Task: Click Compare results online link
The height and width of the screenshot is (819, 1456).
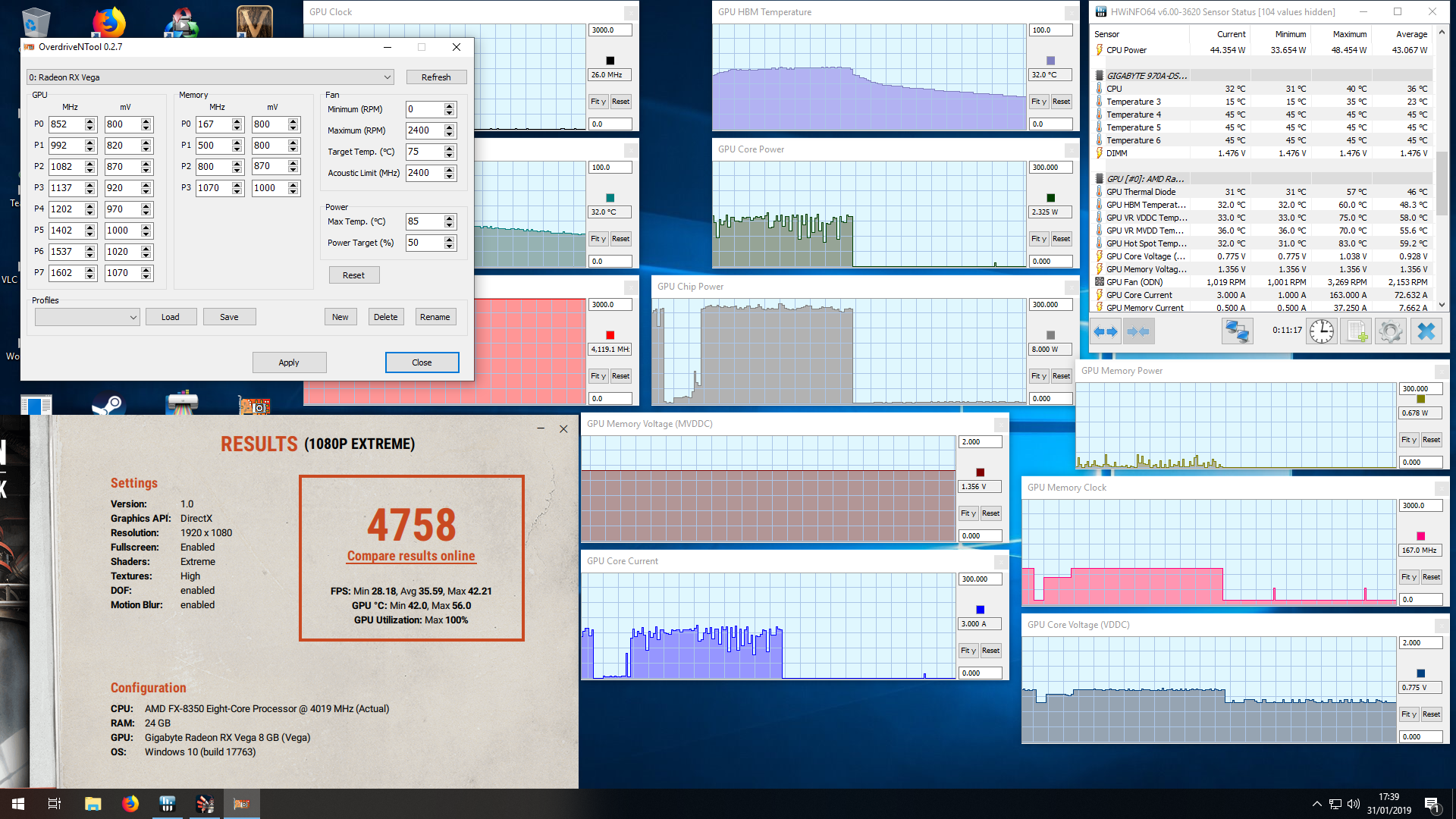Action: pos(411,556)
